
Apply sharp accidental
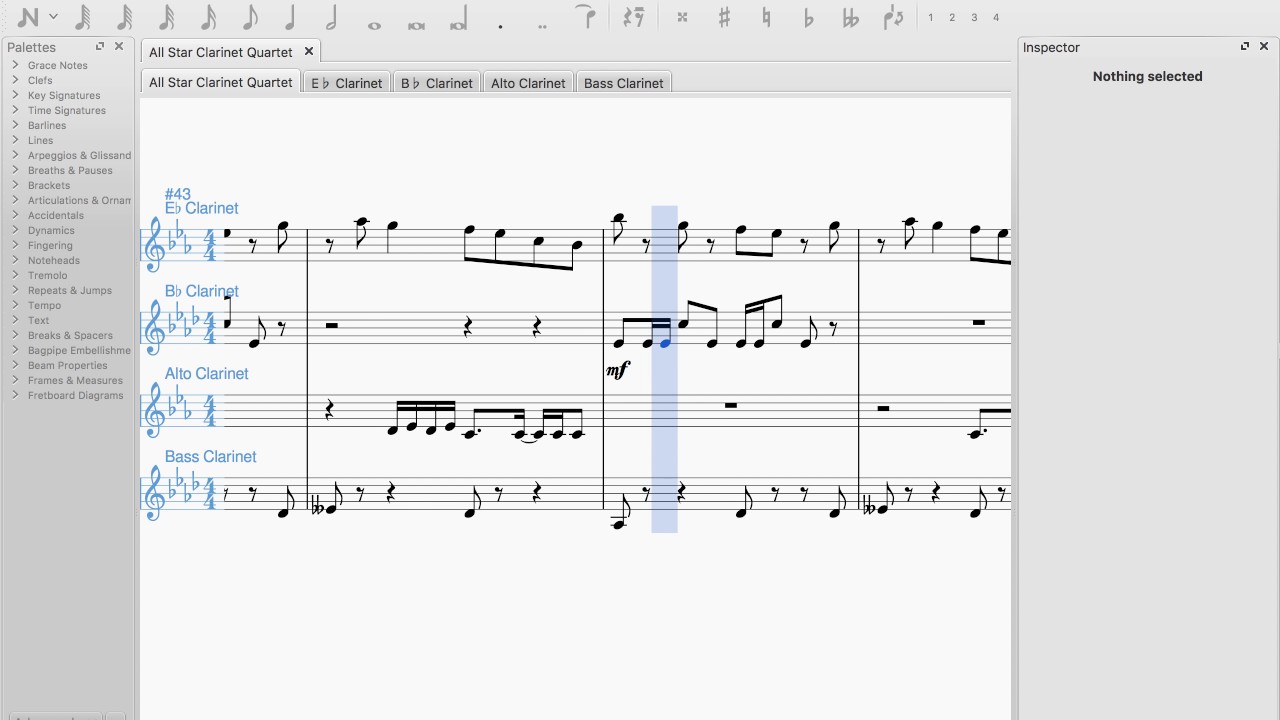(724, 17)
